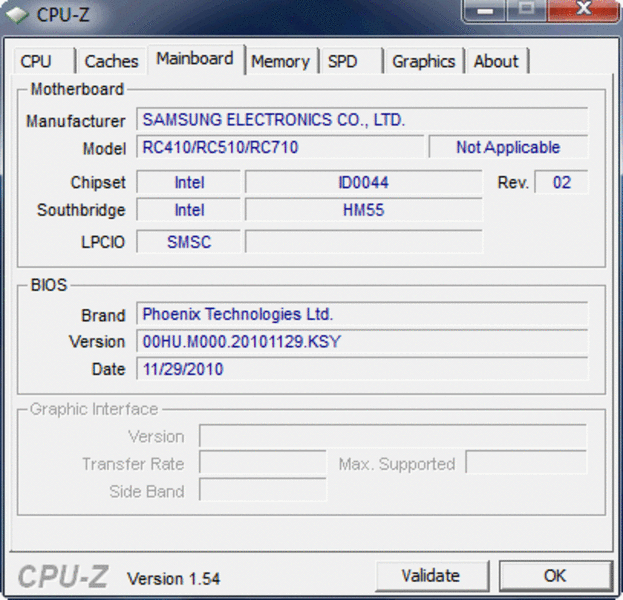Click the Transfer Rate field
This screenshot has height=600, width=623.
263,463
